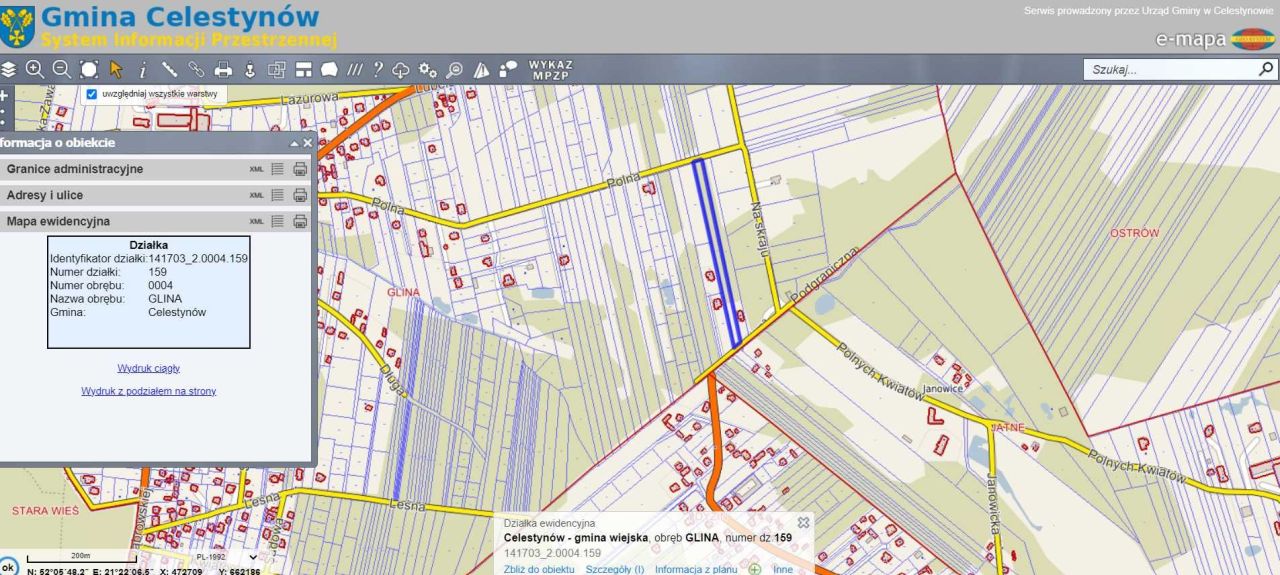Click the zoom out magnifier tool
This screenshot has width=1280, height=575.
(62, 70)
